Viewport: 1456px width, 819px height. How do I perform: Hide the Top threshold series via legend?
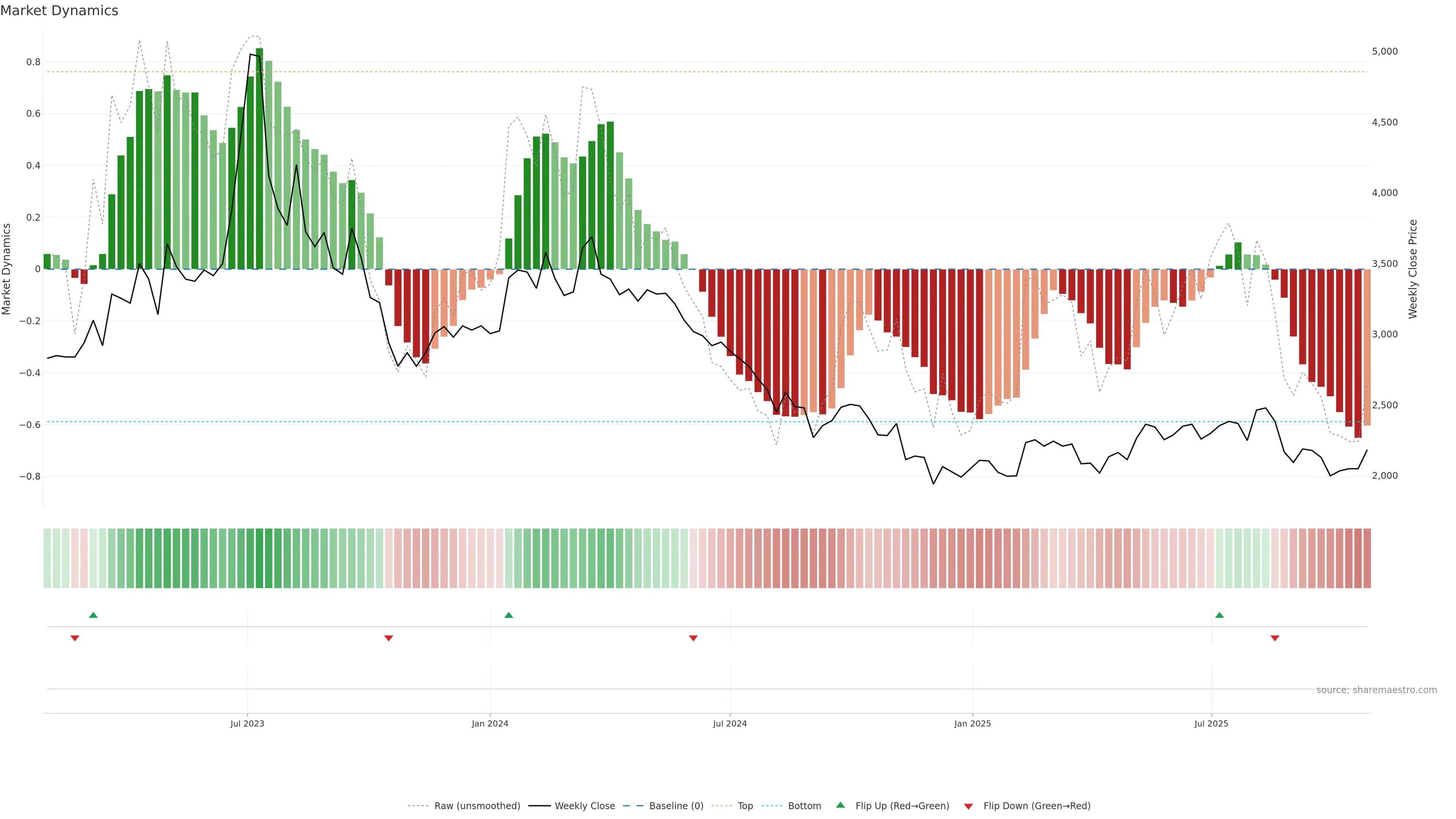744,806
